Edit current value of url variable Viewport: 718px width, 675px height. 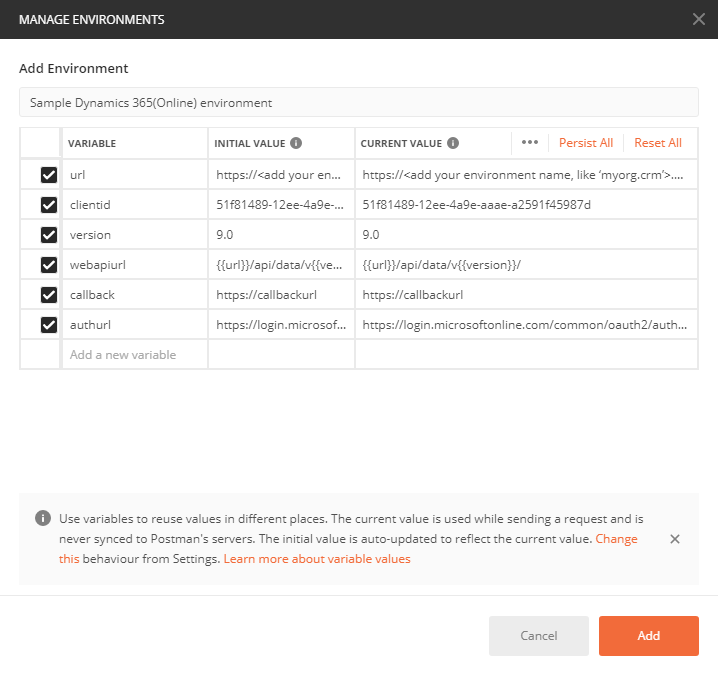(x=526, y=175)
